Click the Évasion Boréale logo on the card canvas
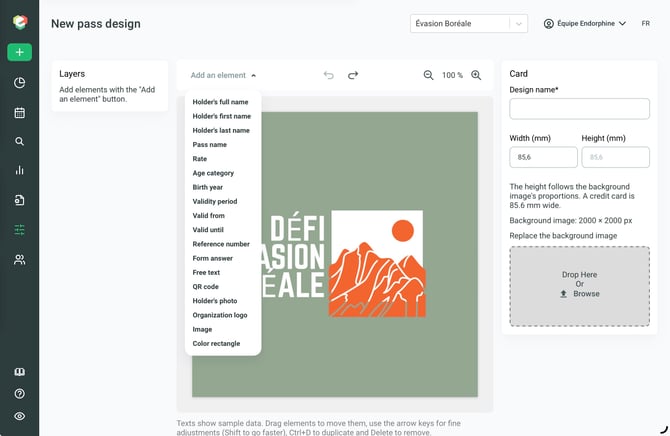This screenshot has width=670, height=436. (x=344, y=264)
